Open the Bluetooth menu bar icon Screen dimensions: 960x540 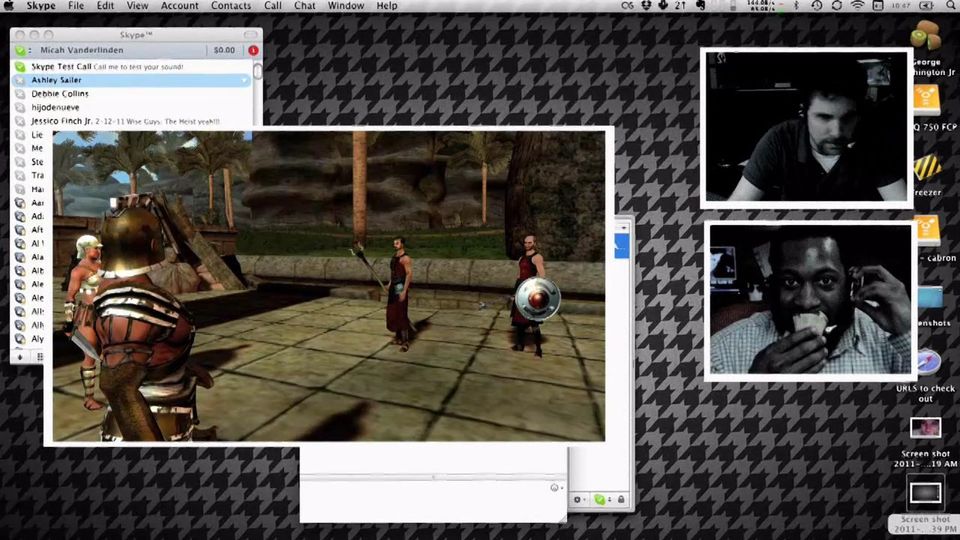point(796,6)
